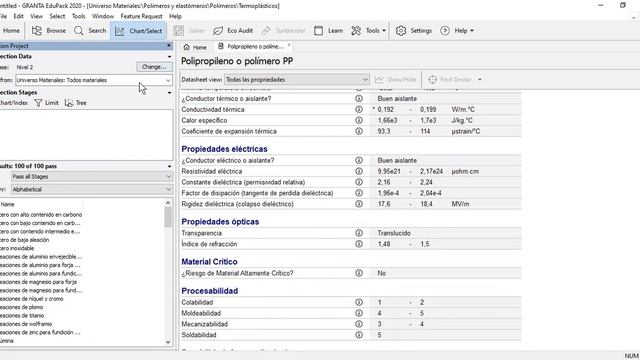Show info for Factor de disipación
The width and height of the screenshot is (640, 360).
tap(359, 193)
